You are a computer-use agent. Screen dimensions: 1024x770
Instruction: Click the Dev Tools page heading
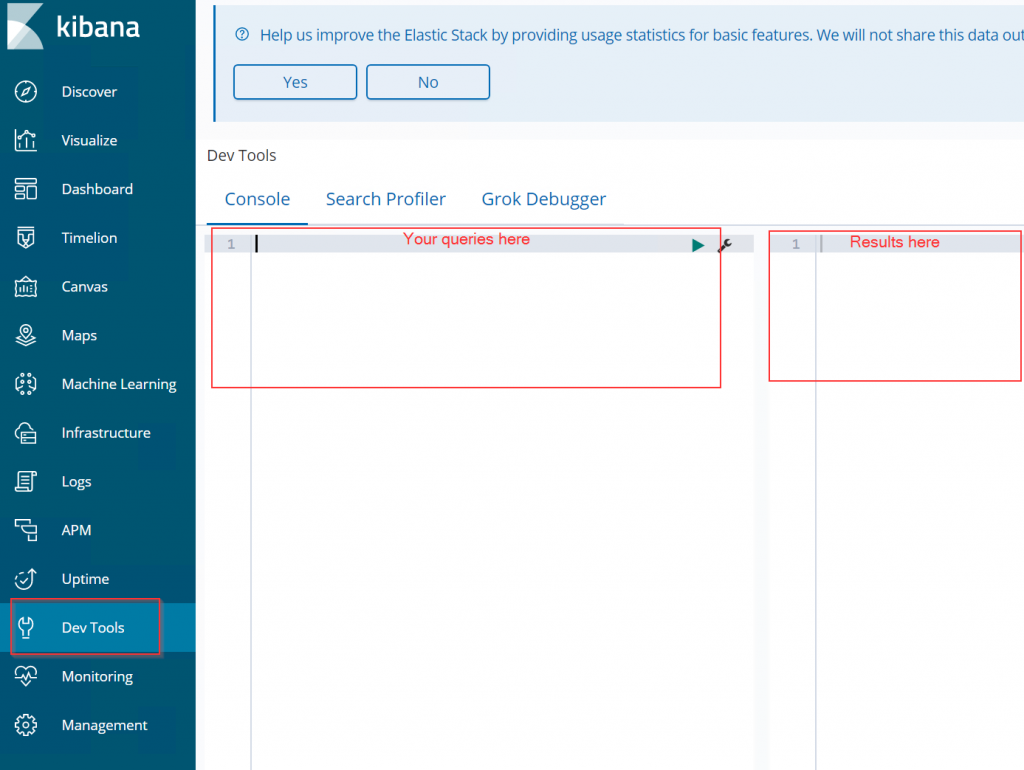coord(242,155)
